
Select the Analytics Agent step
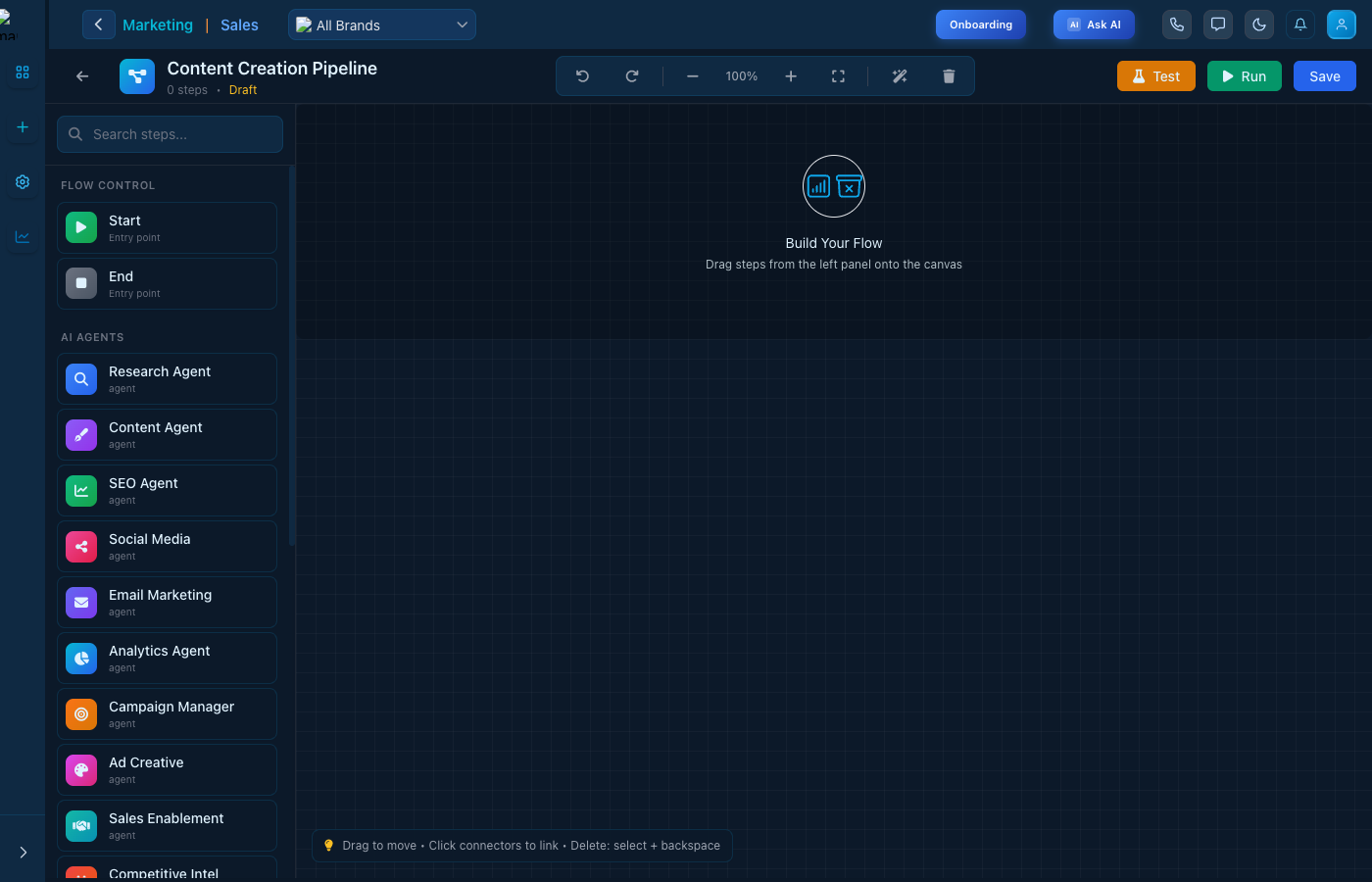[167, 658]
